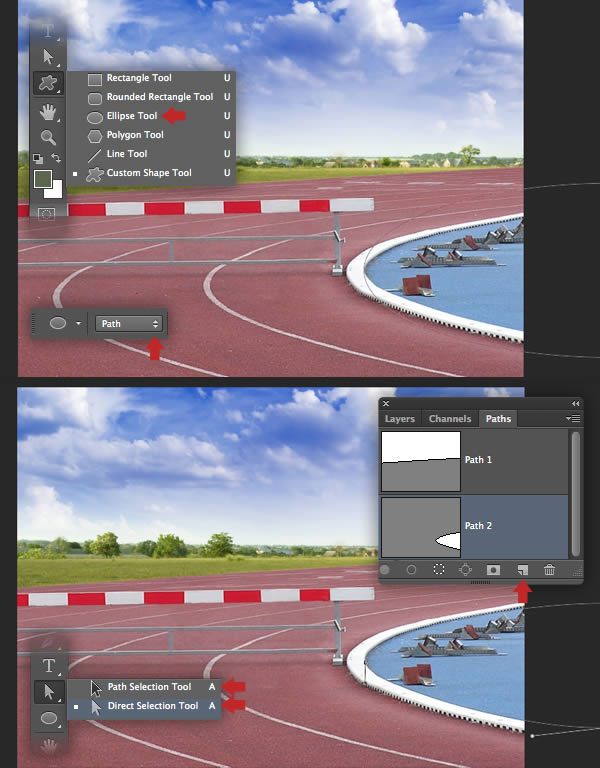Click the Custom Shape tool toolbar button

coord(48,82)
